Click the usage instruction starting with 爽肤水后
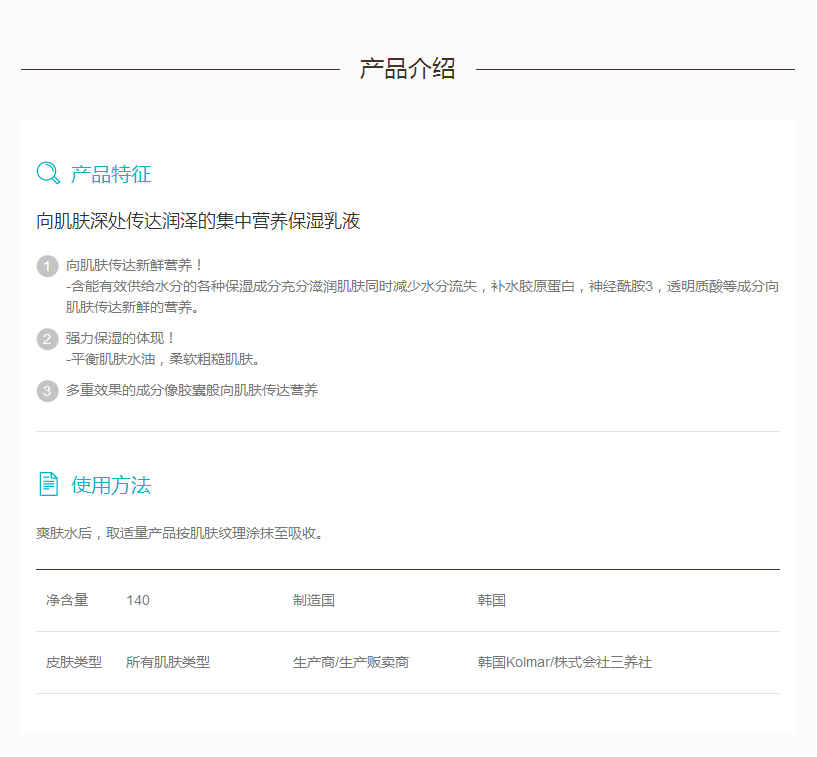Viewport: 817px width, 757px height. [x=180, y=533]
